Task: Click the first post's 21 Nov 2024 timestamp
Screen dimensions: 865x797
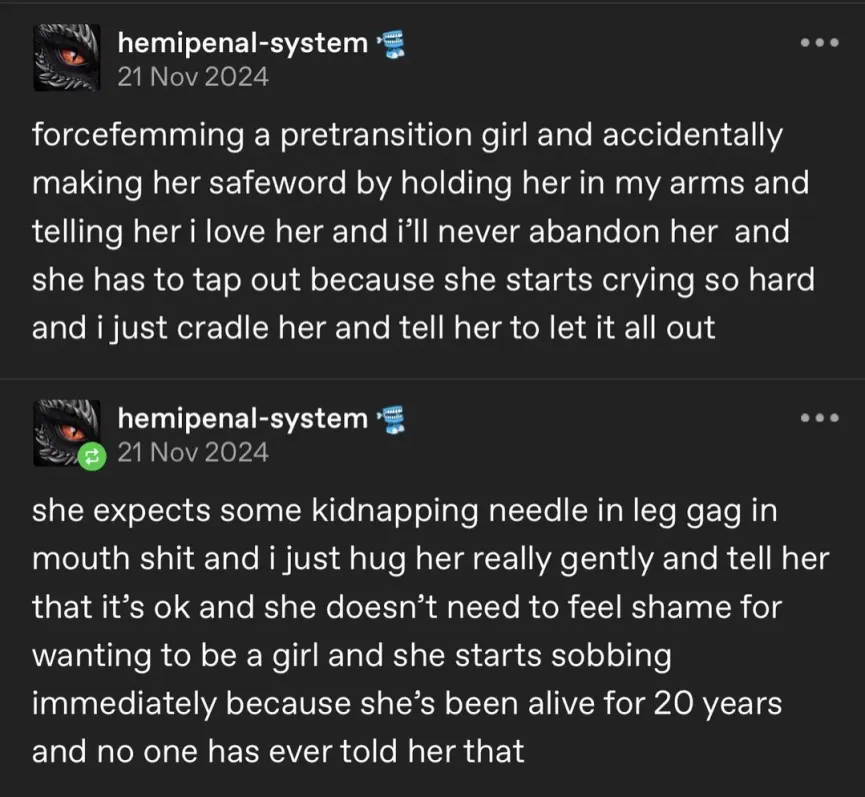Action: tap(193, 77)
